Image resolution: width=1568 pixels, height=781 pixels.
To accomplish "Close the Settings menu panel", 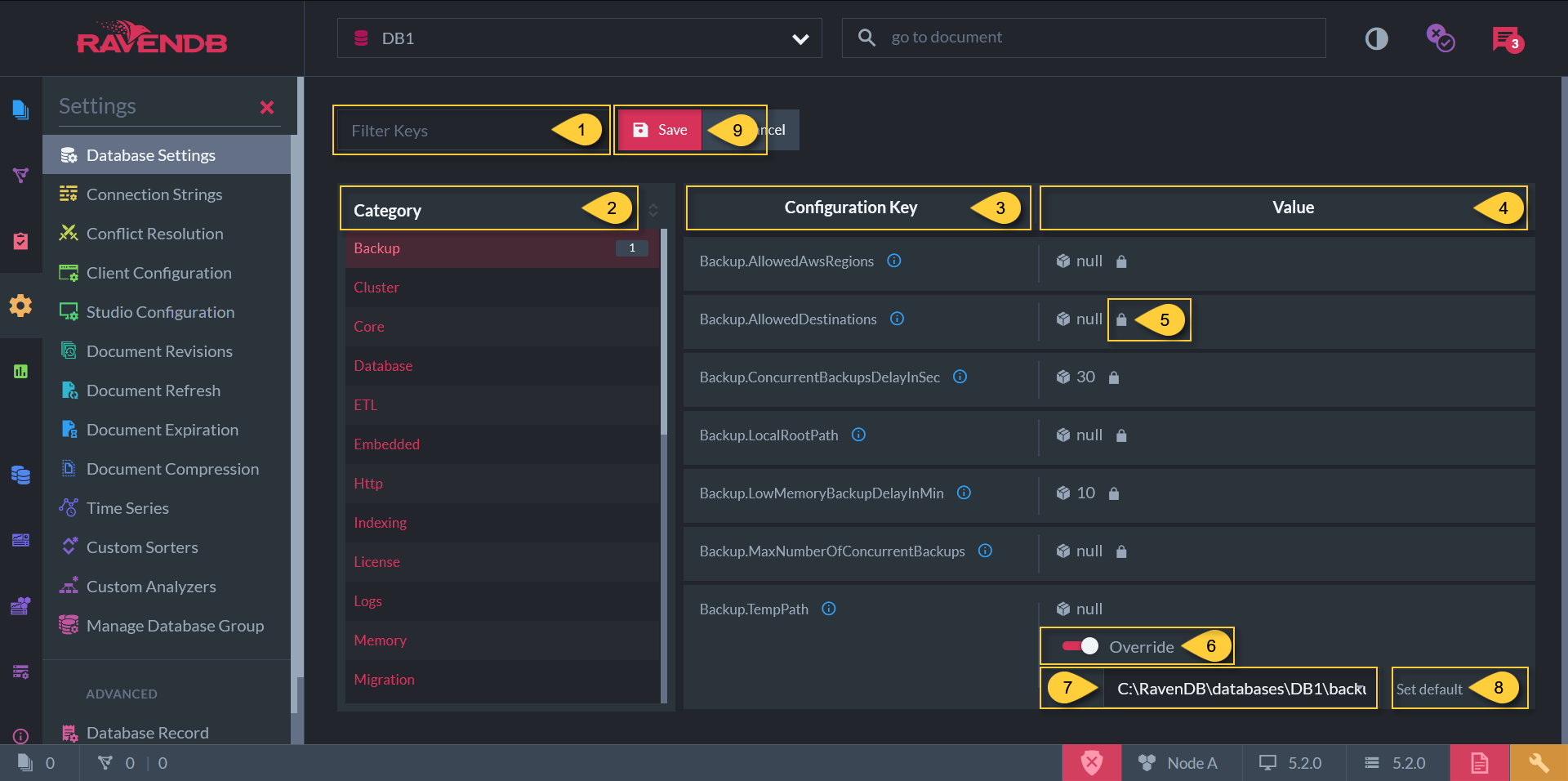I will (267, 107).
